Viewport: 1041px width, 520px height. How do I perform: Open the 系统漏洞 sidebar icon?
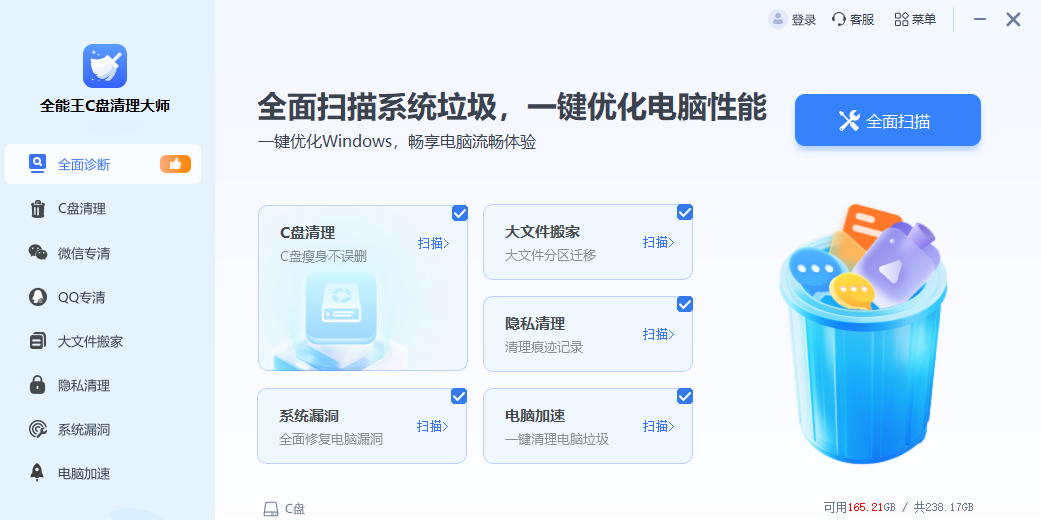click(x=38, y=429)
